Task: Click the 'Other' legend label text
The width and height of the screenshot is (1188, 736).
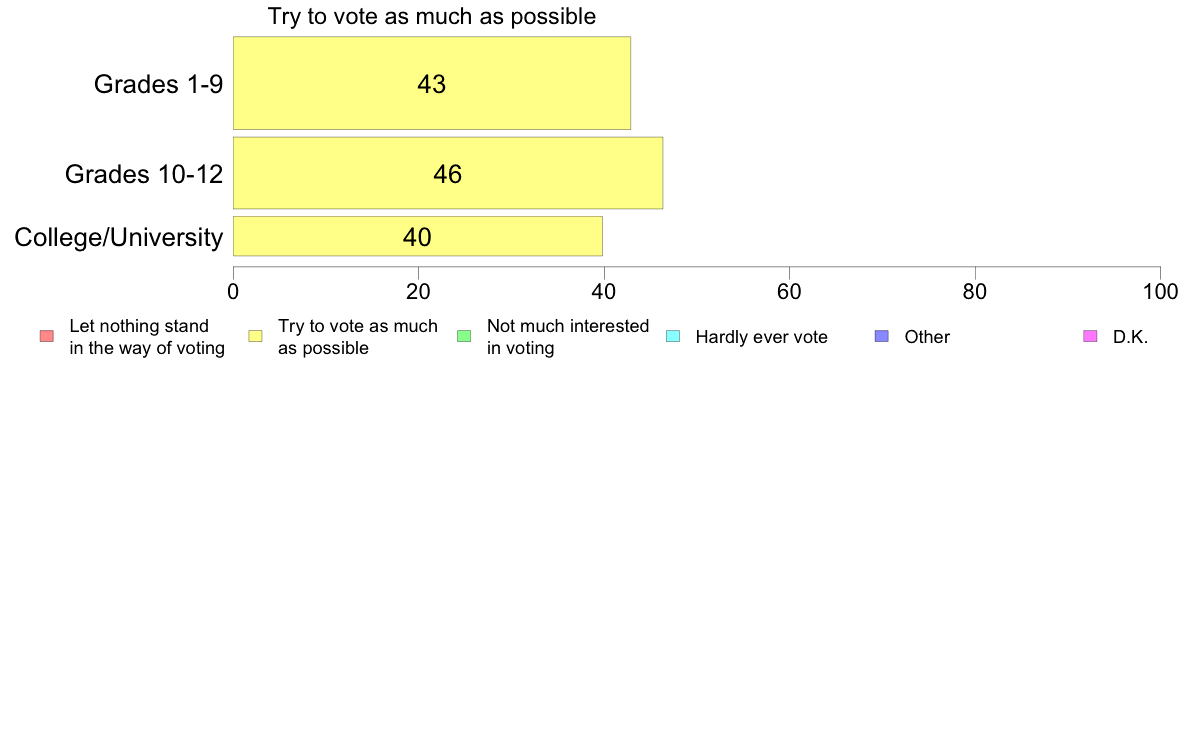Action: coord(927,337)
